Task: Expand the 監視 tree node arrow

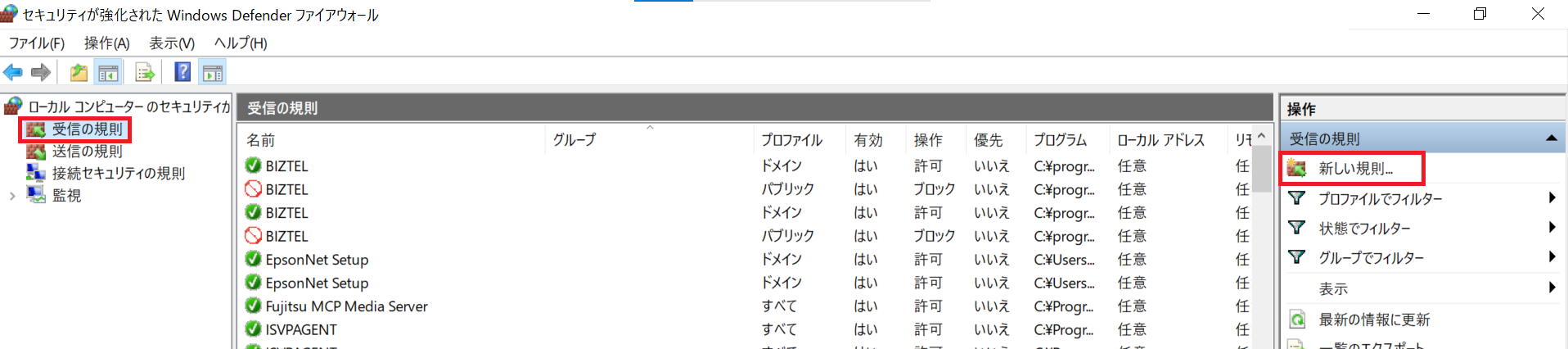Action: pos(11,196)
